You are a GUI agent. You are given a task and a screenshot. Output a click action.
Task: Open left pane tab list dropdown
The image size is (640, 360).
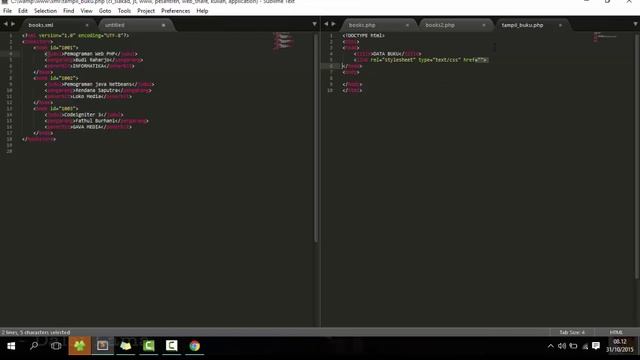(x=314, y=24)
